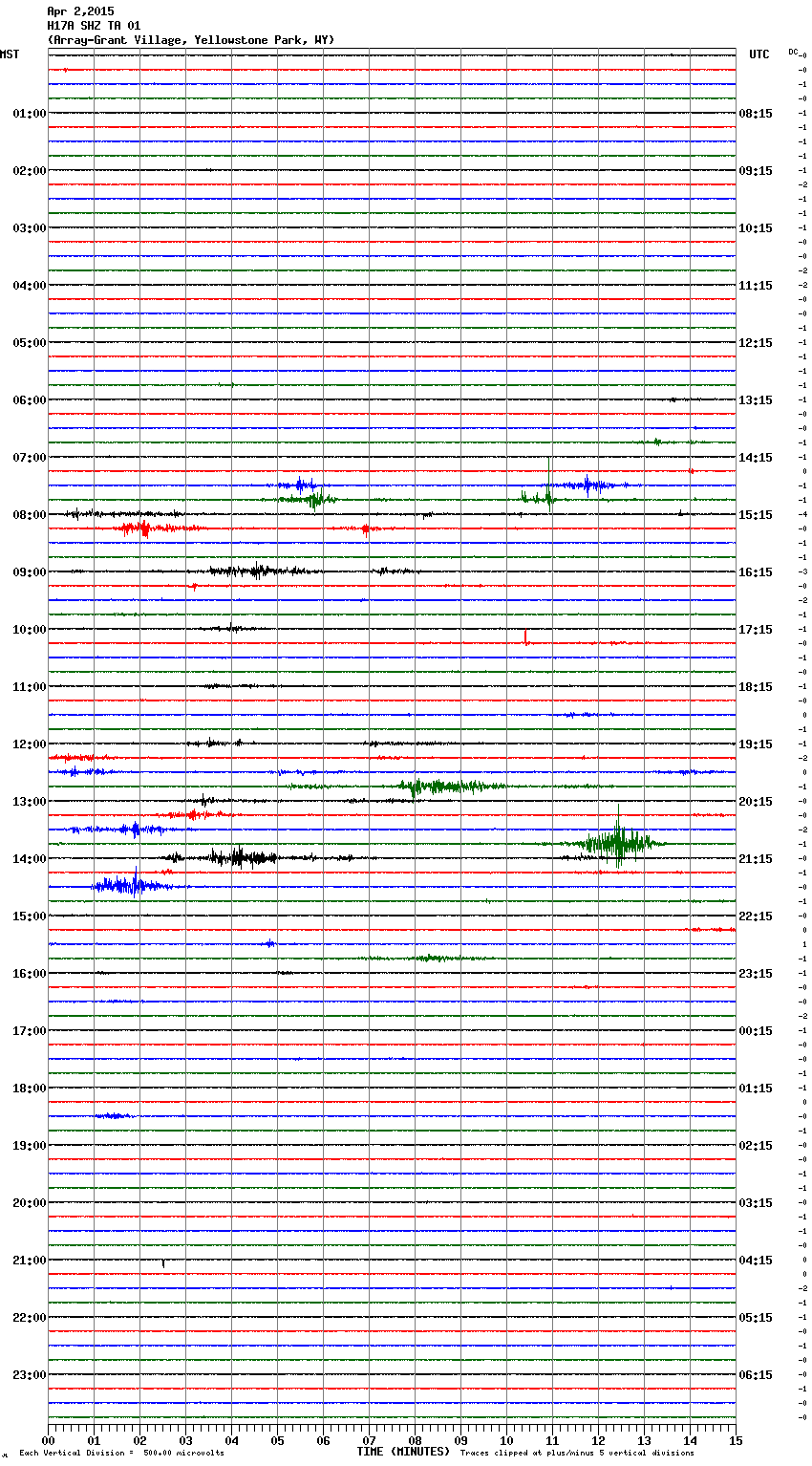This screenshot has height=1466, width=812.
Task: Click the bottom axis minute tick "08"
Action: tap(415, 1440)
